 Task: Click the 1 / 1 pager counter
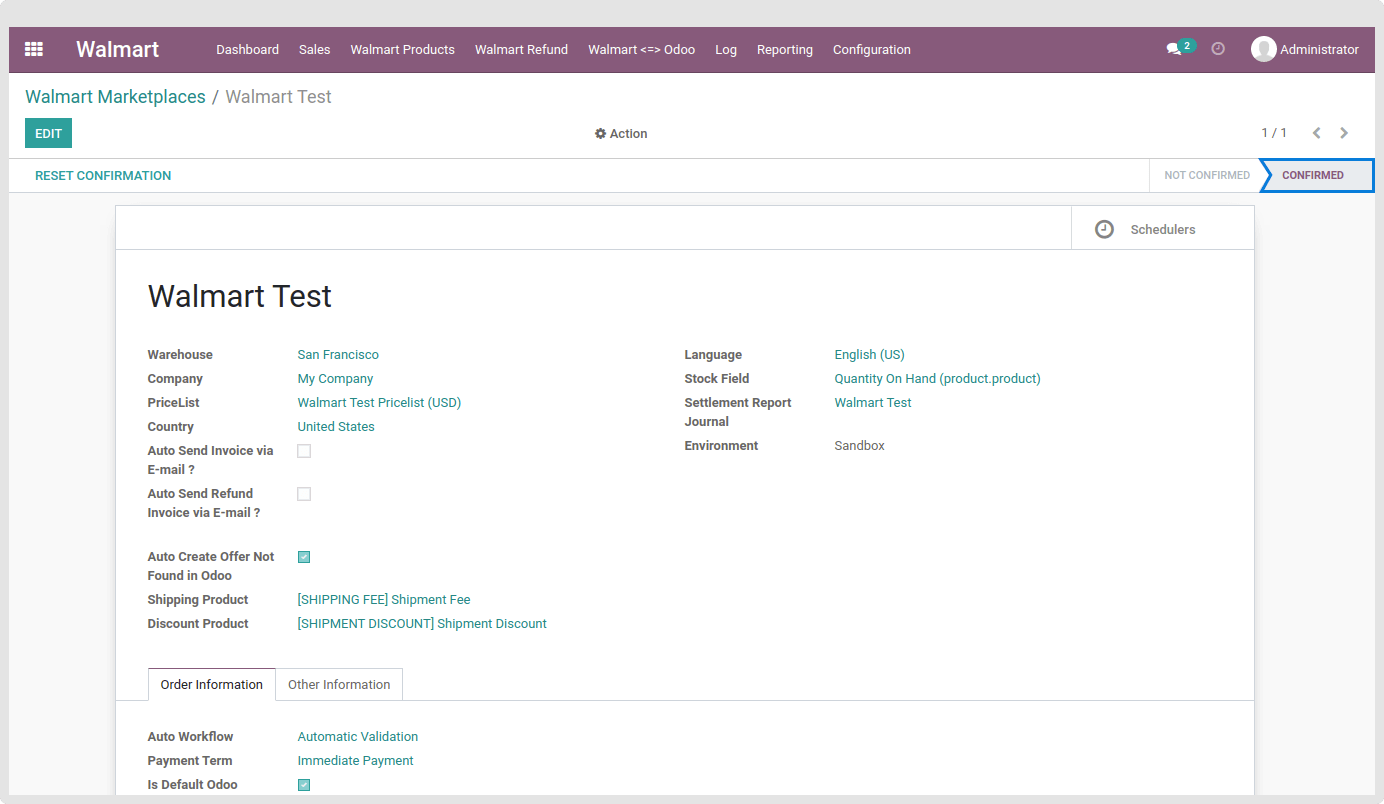[1274, 133]
